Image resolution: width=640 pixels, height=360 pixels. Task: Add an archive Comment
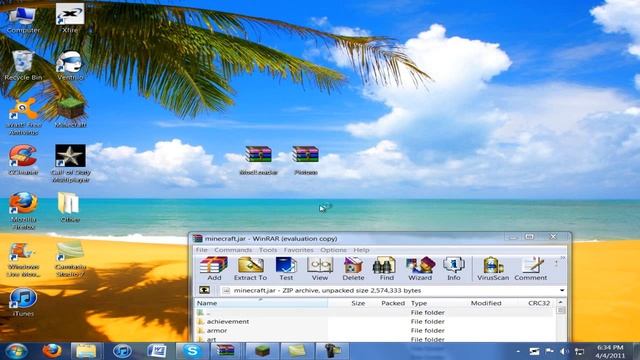pyautogui.click(x=531, y=269)
